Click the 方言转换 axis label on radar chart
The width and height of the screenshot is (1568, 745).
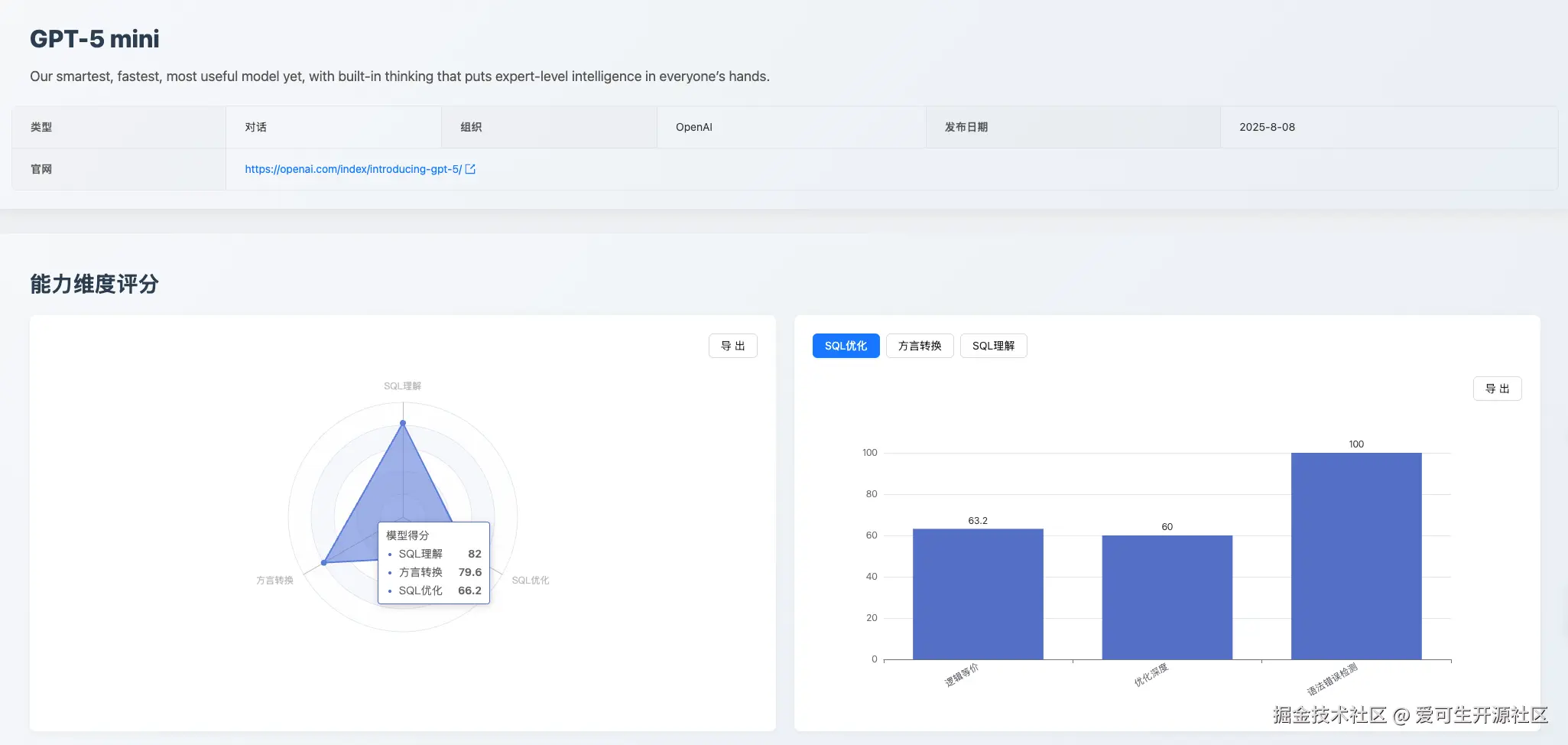pos(274,580)
